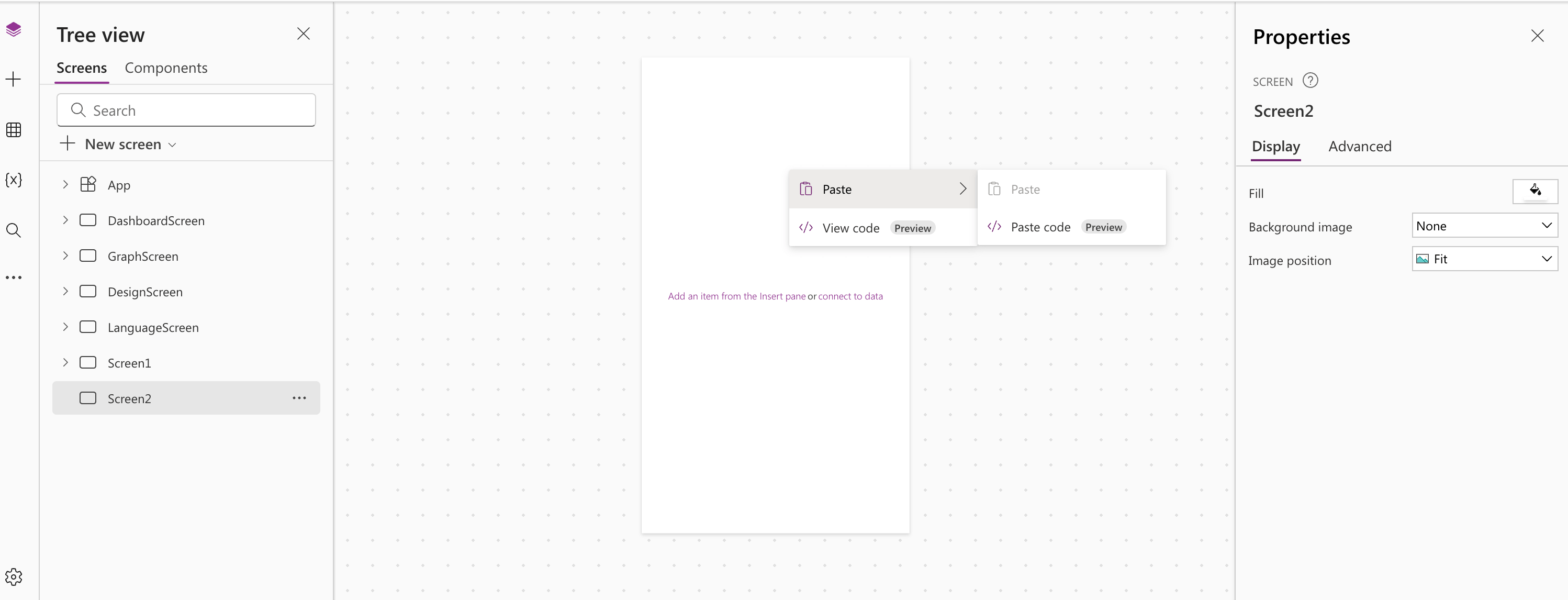Expand the DashboardScreen node

pos(65,220)
